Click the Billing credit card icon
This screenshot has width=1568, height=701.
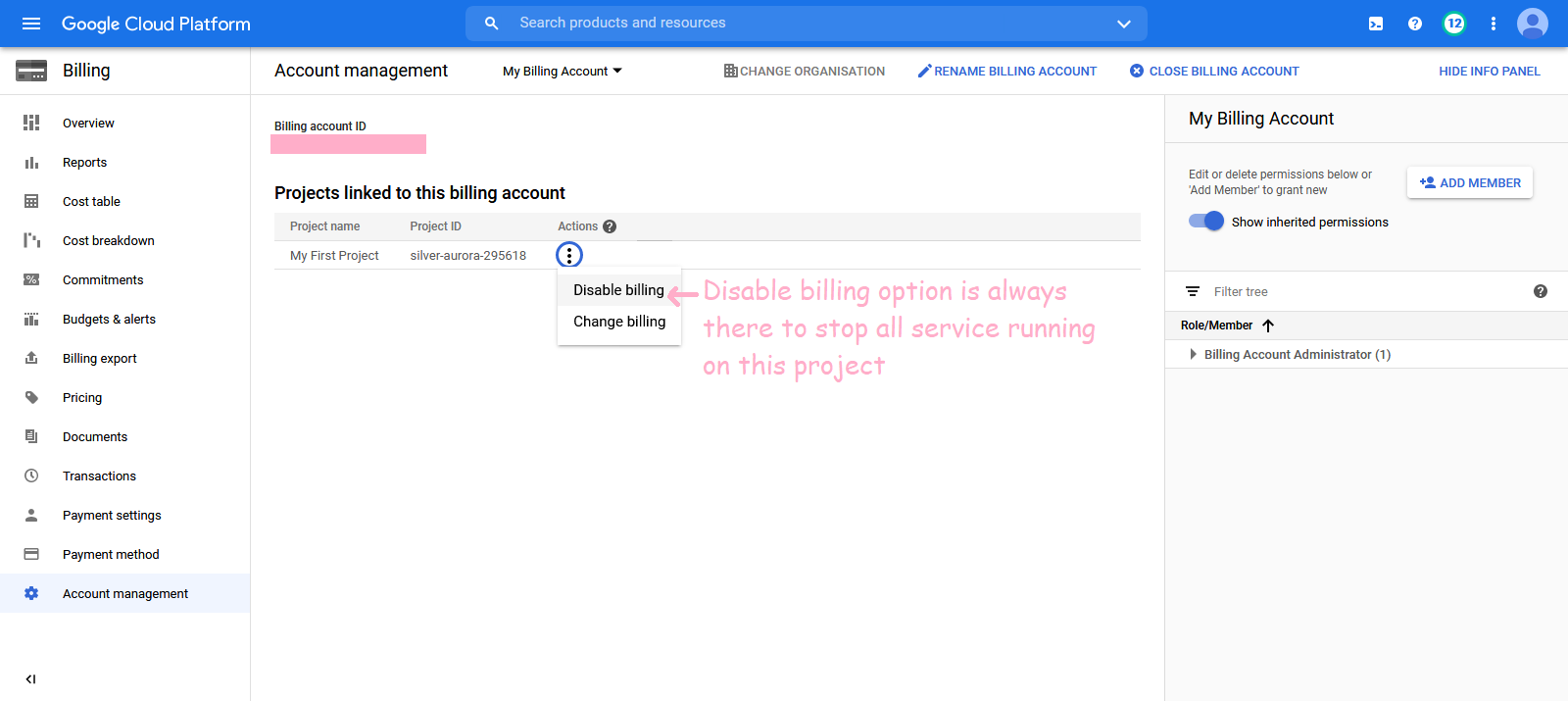click(x=31, y=71)
